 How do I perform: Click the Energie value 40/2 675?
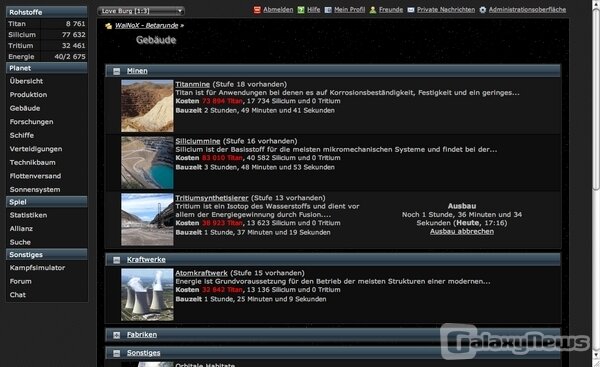70,57
